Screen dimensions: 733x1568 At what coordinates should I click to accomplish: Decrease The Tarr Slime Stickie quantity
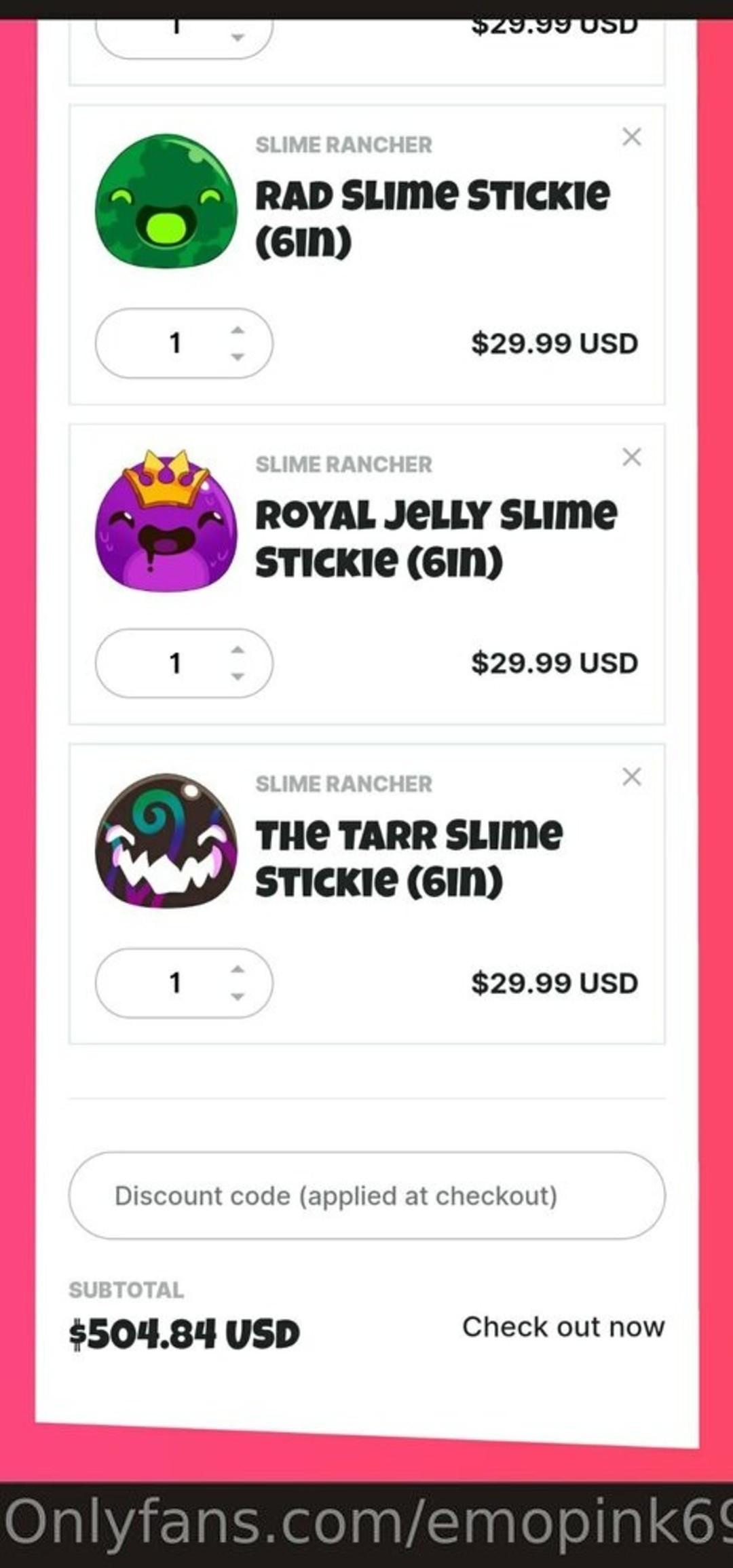tap(238, 996)
